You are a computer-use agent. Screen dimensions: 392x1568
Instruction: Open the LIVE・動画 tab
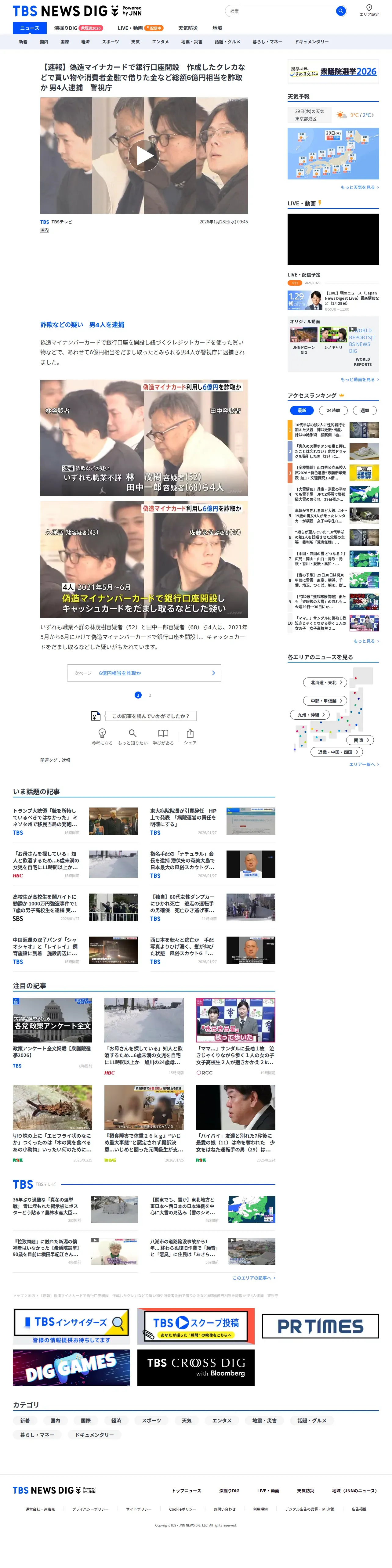tap(141, 28)
